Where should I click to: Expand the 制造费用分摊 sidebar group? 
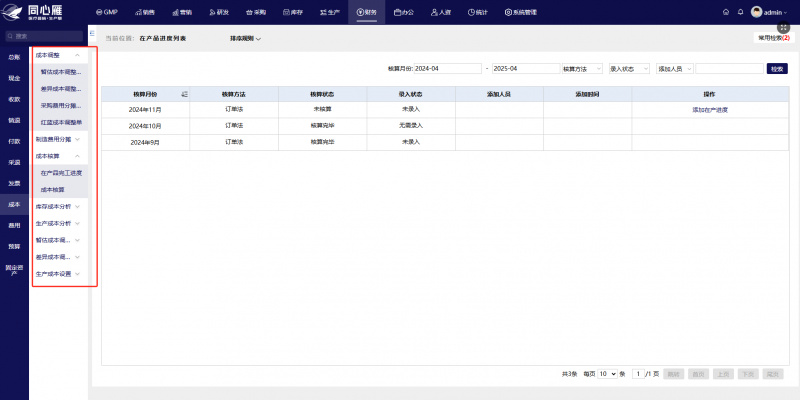pyautogui.click(x=58, y=139)
